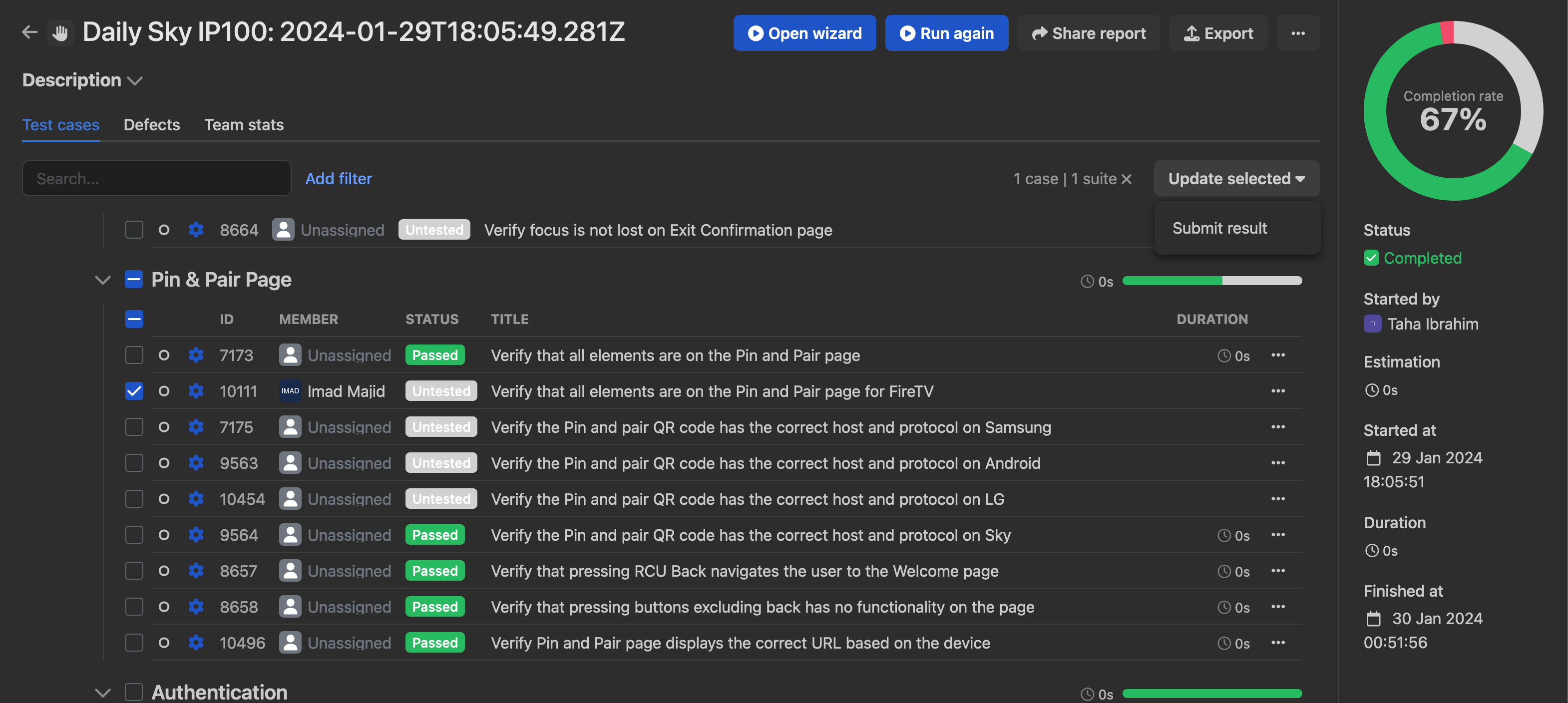The image size is (1568, 703).
Task: Click the back arrow icon
Action: click(x=29, y=31)
